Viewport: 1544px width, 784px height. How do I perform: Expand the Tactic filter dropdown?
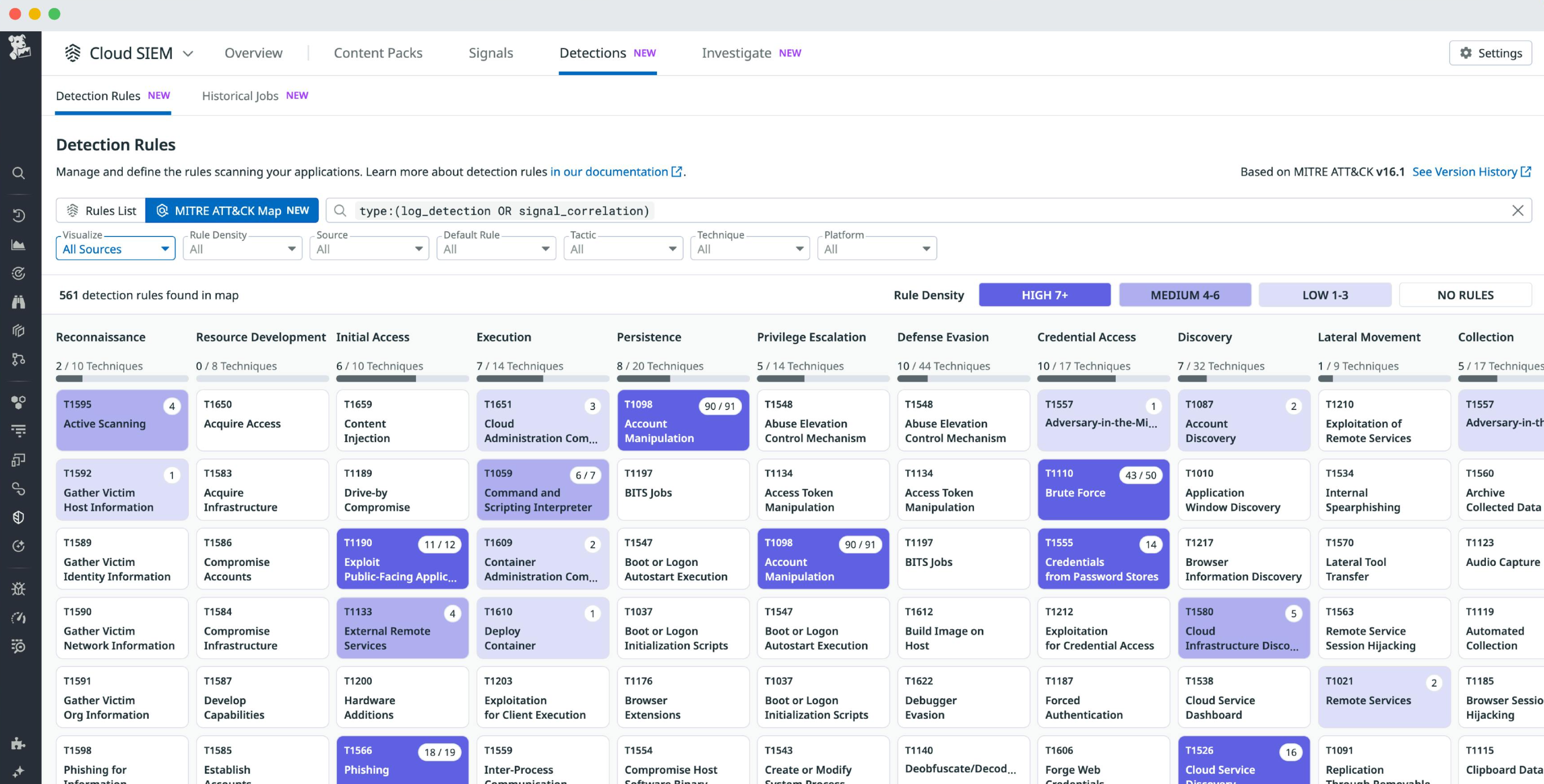[x=622, y=248]
